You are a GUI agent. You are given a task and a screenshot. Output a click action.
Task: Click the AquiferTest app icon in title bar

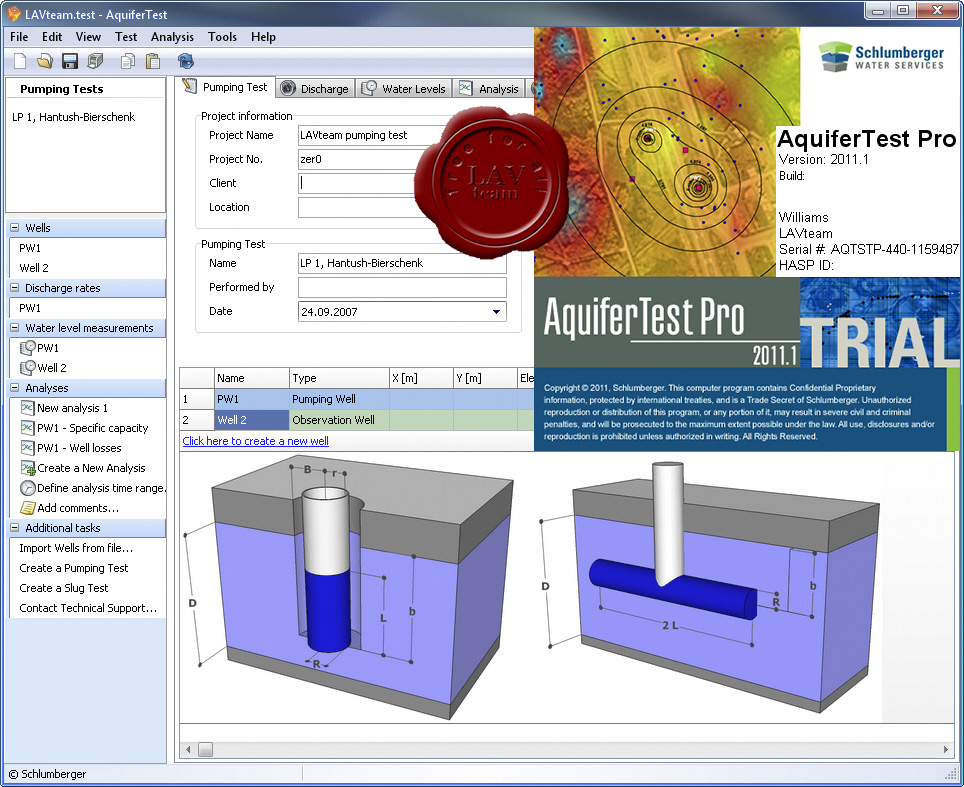pos(14,14)
